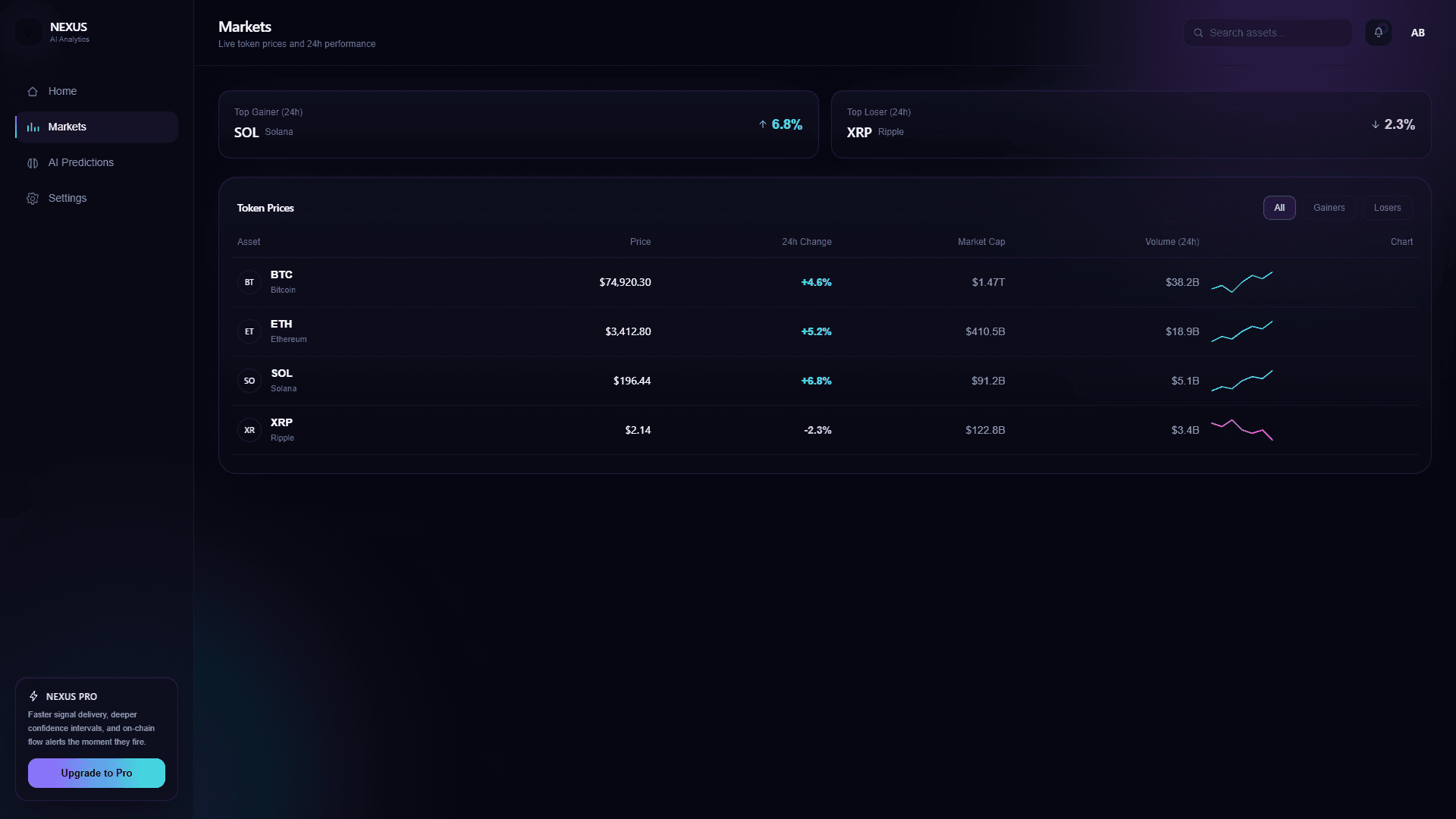Sort by the Volume (24h) column header

pos(1172,242)
